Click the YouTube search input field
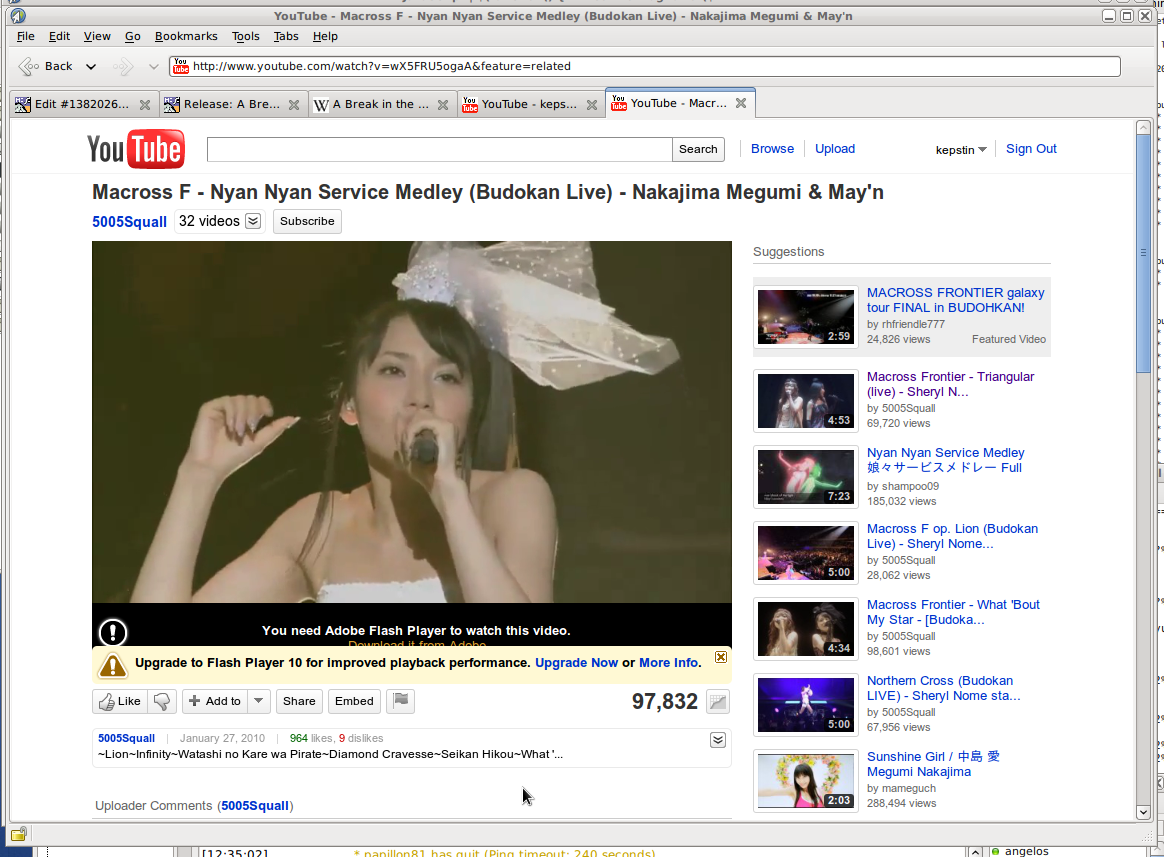Viewport: 1164px width, 857px height. pos(439,149)
